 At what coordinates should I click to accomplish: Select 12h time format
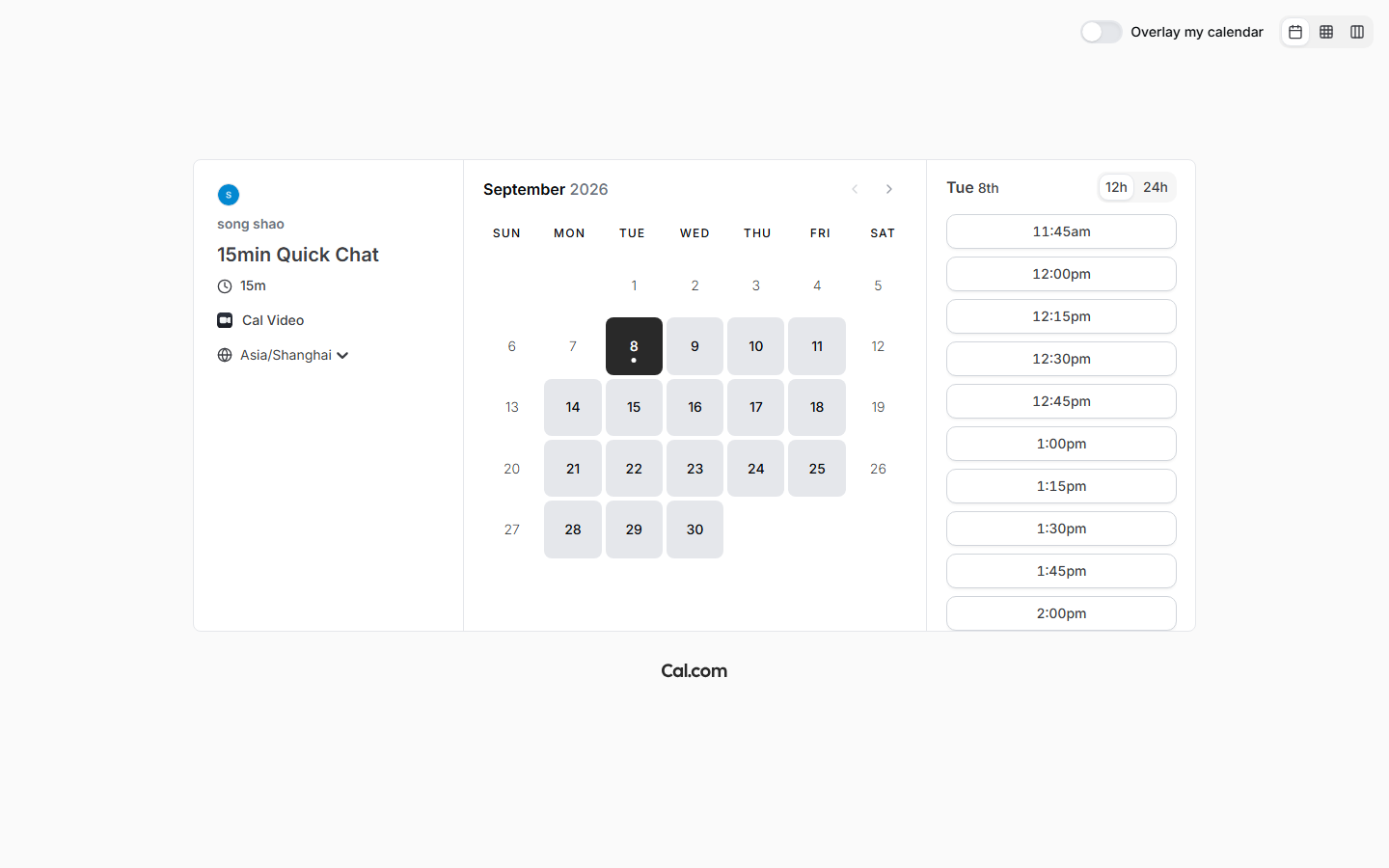pos(1116,187)
